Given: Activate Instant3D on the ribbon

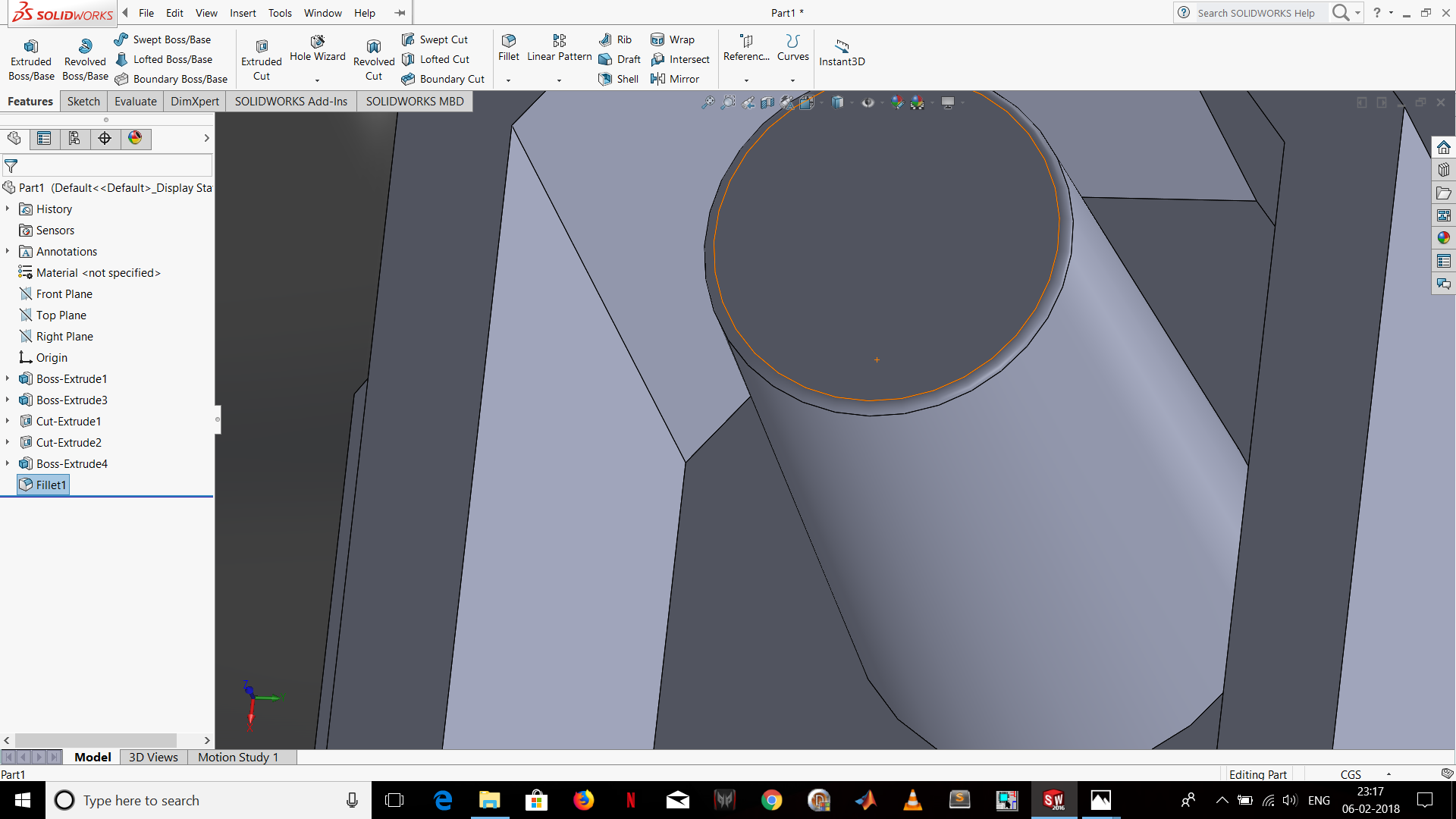Looking at the screenshot, I should pos(841,53).
